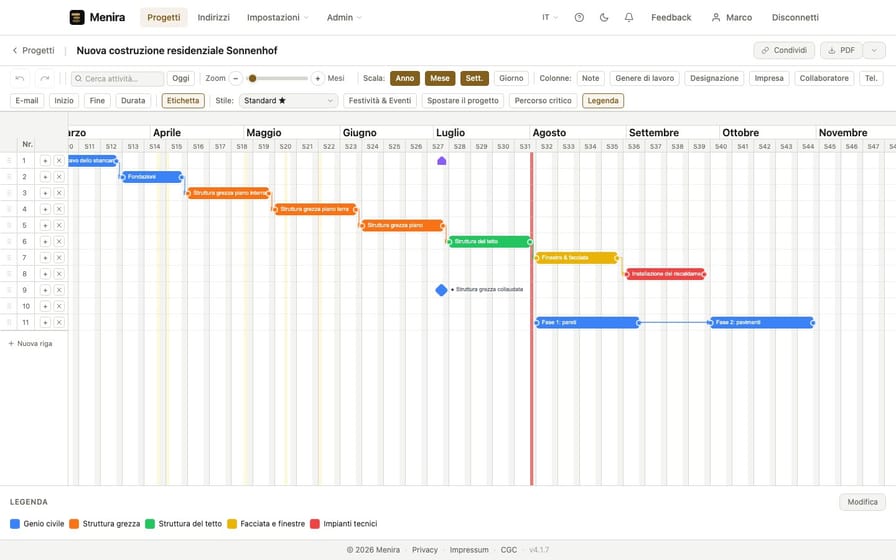
Task: Click the Menira logo icon
Action: click(x=77, y=17)
